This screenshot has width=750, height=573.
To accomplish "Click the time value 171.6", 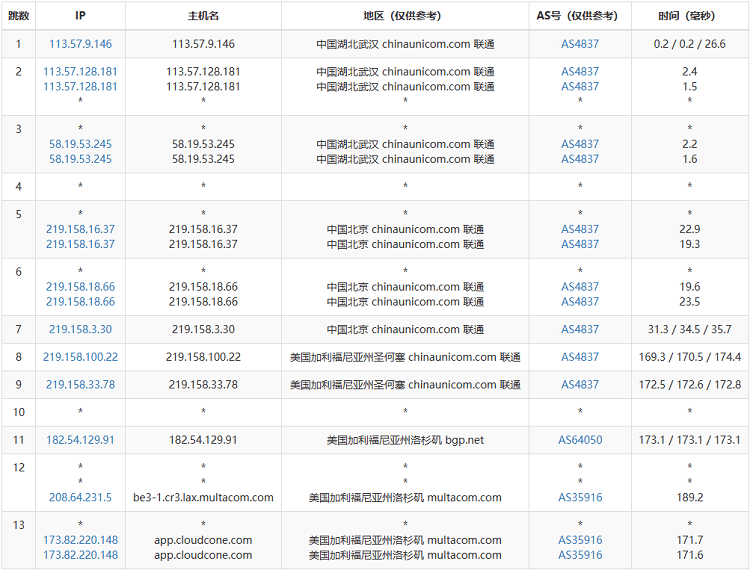I will 690,555.
